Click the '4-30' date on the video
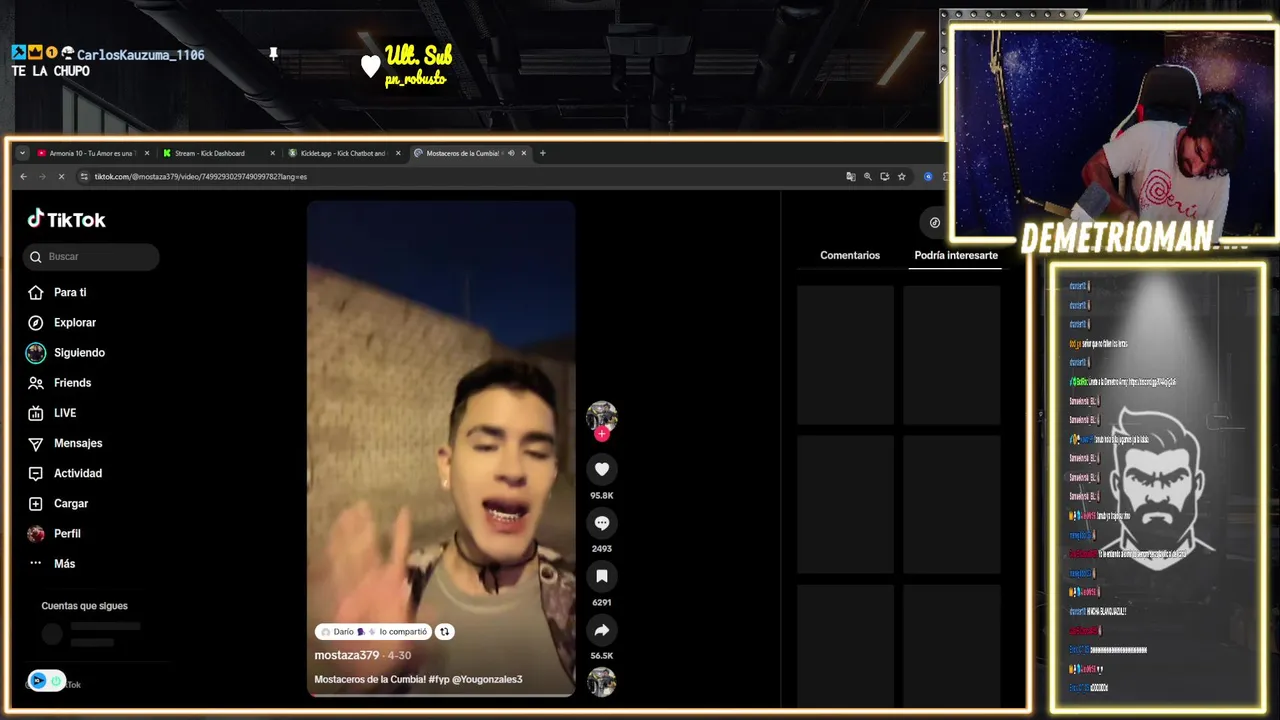 399,655
